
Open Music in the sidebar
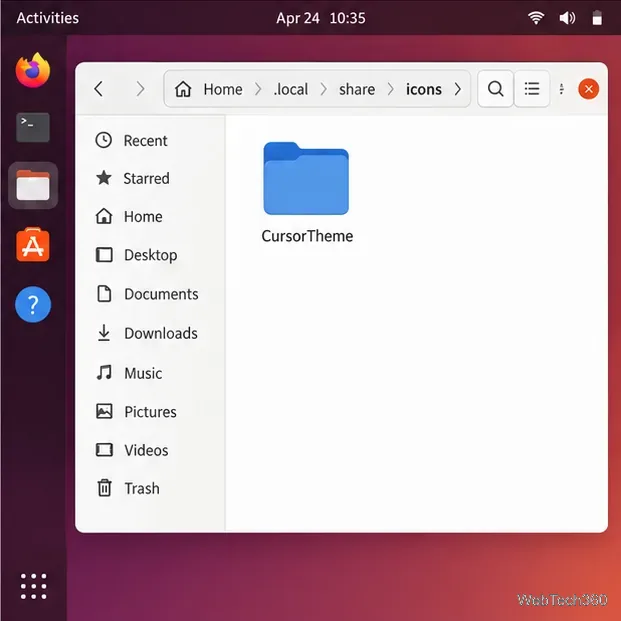[x=129, y=373]
